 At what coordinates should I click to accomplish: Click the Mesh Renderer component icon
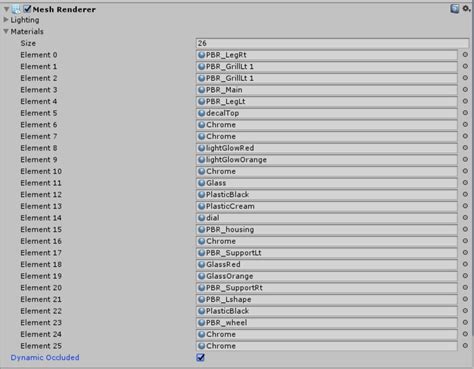17,9
